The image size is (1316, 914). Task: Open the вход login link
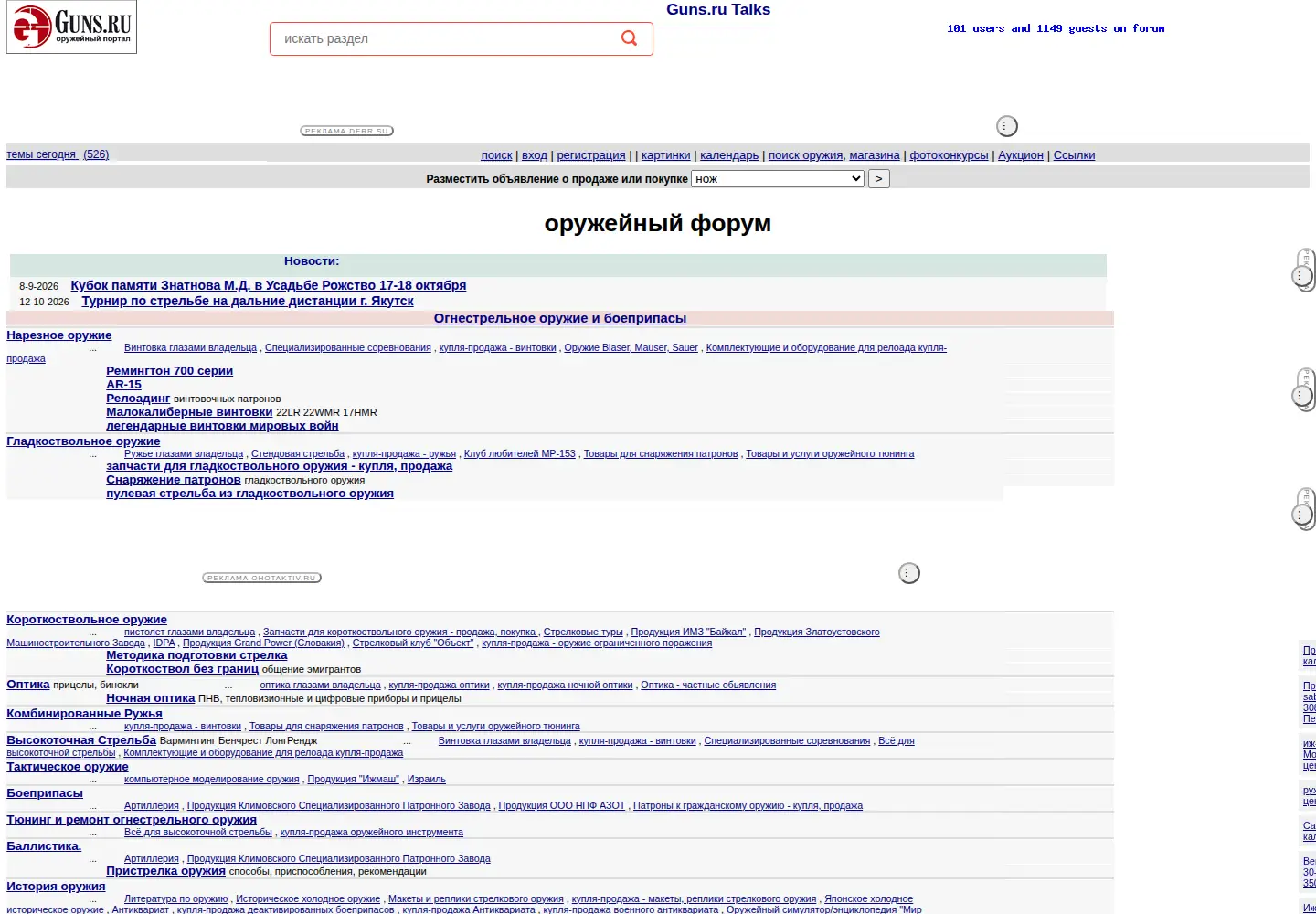[535, 155]
